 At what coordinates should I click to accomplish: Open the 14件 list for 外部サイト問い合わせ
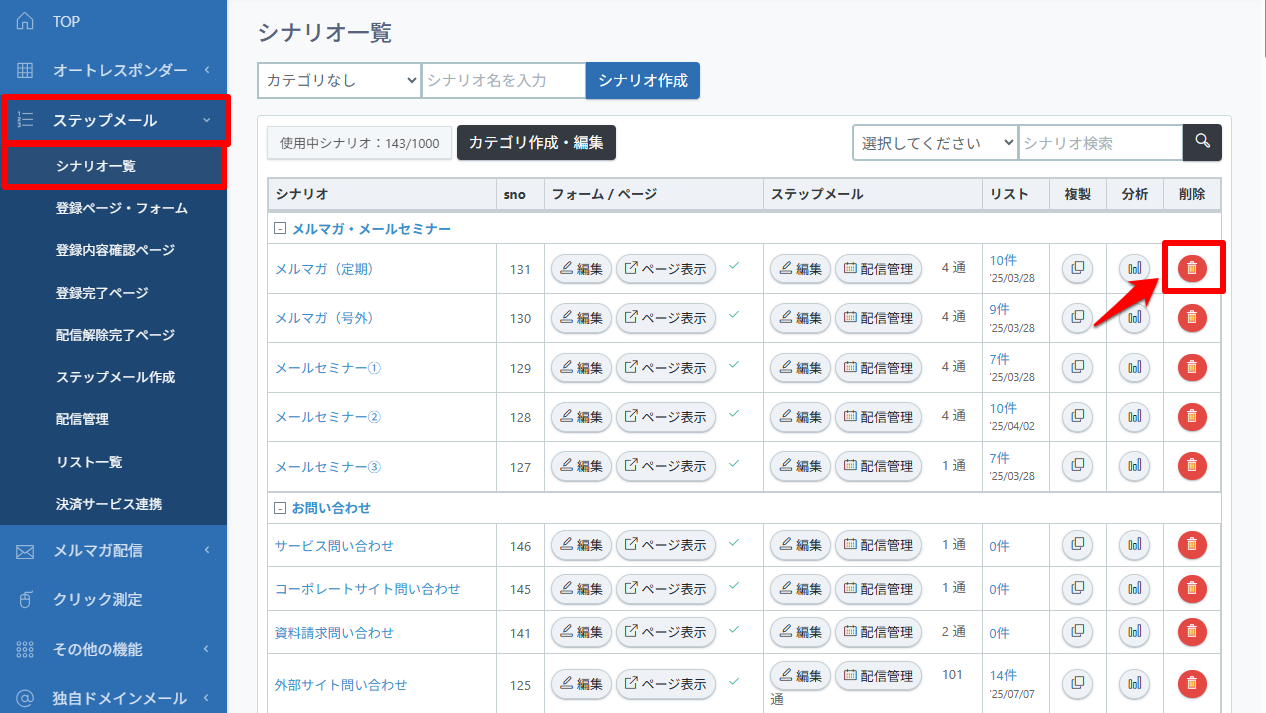(x=1003, y=676)
